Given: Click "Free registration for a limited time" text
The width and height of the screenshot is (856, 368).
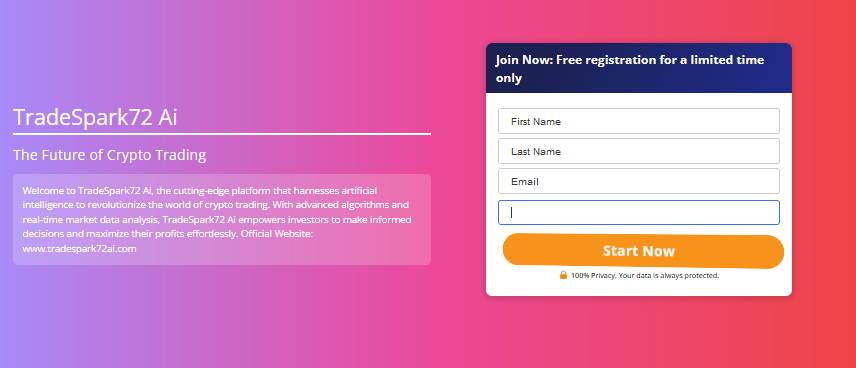Looking at the screenshot, I should coord(660,60).
